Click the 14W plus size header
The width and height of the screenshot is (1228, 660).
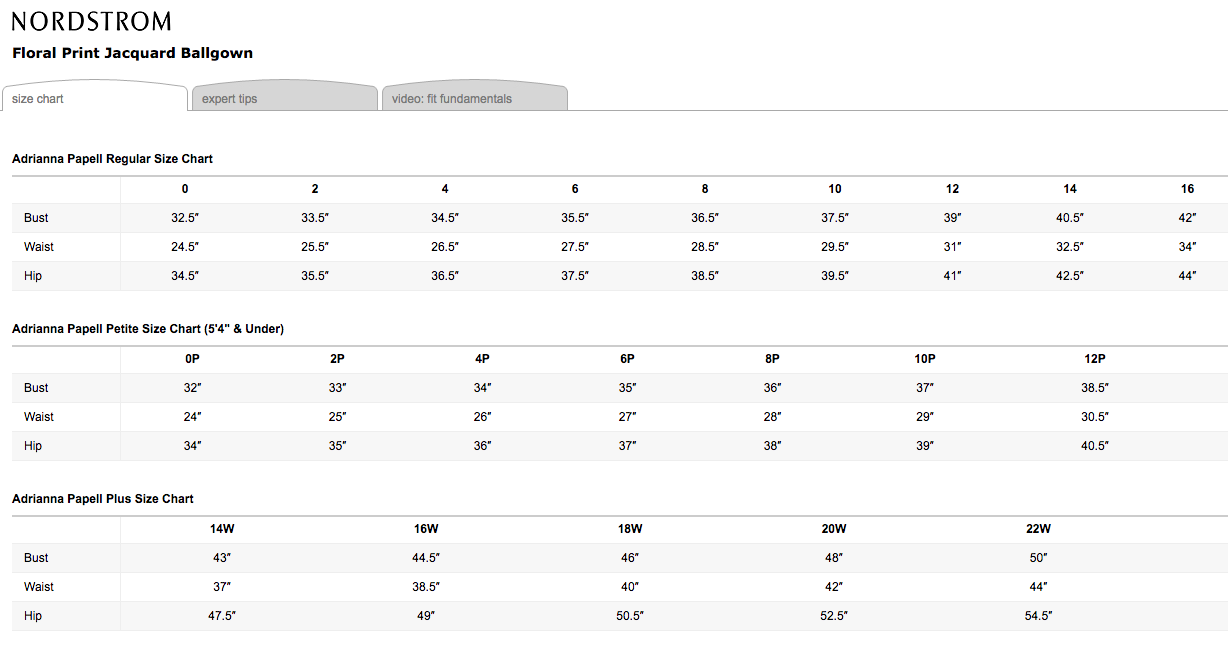coord(221,529)
